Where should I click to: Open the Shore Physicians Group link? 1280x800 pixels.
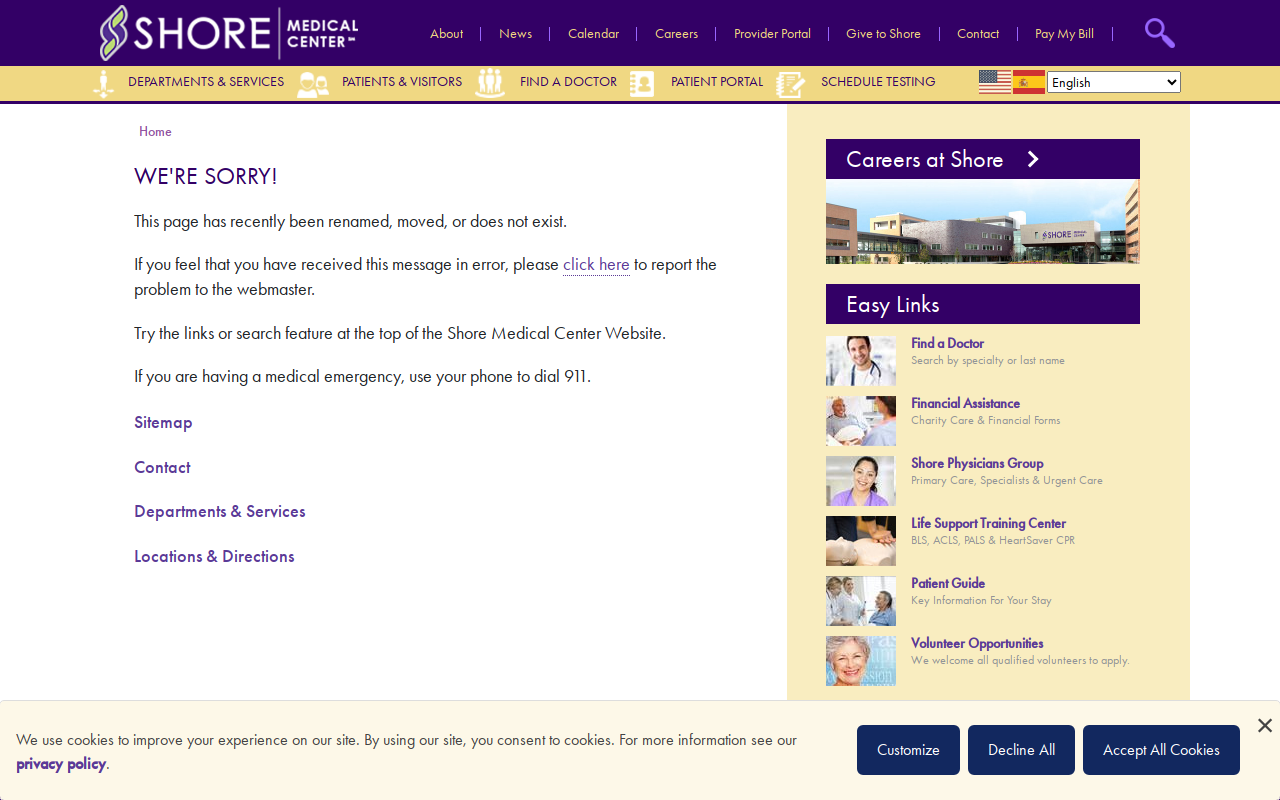point(977,463)
